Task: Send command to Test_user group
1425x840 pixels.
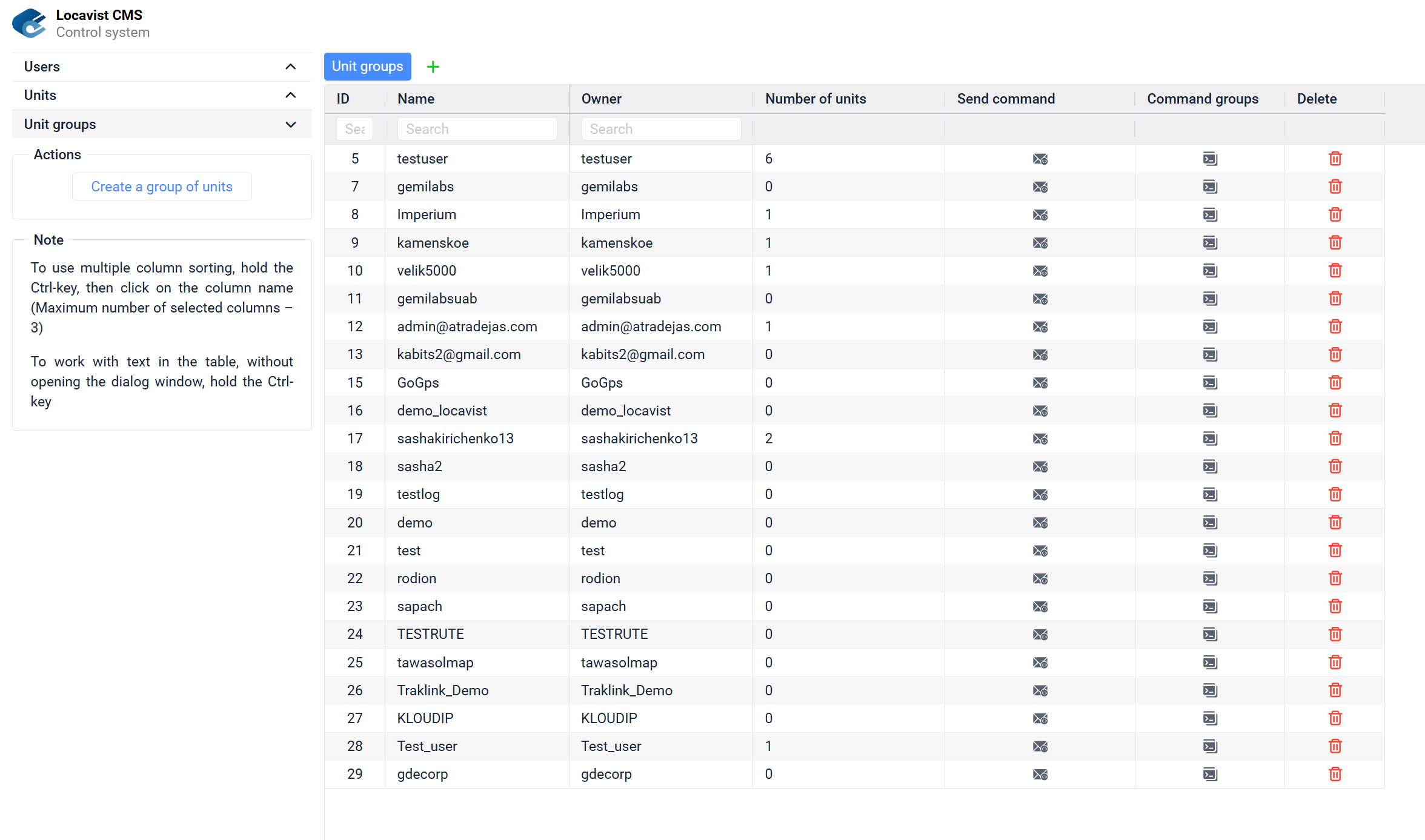Action: [1040, 746]
